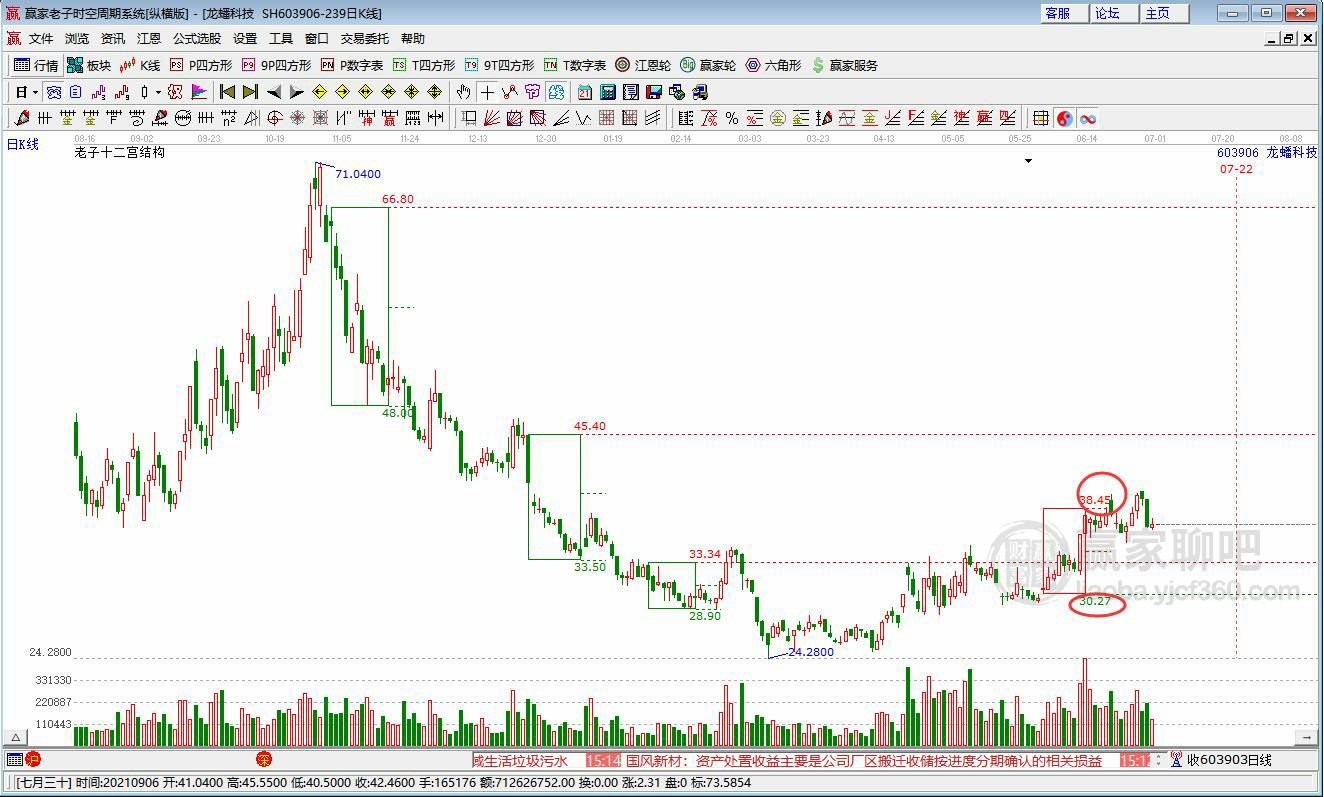Open the 赢家轮 wheel tool

(708, 65)
